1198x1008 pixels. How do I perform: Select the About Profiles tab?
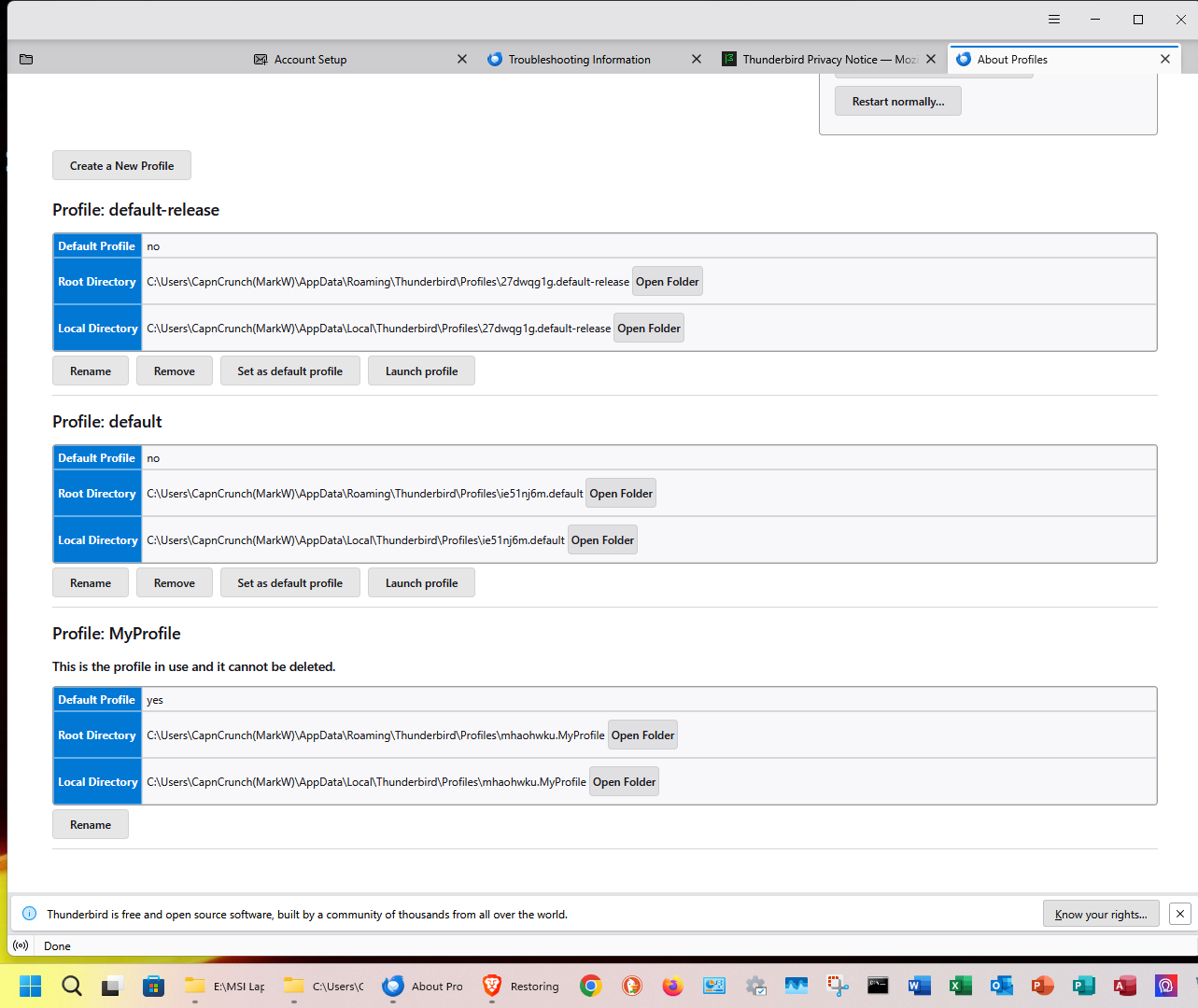[1064, 59]
